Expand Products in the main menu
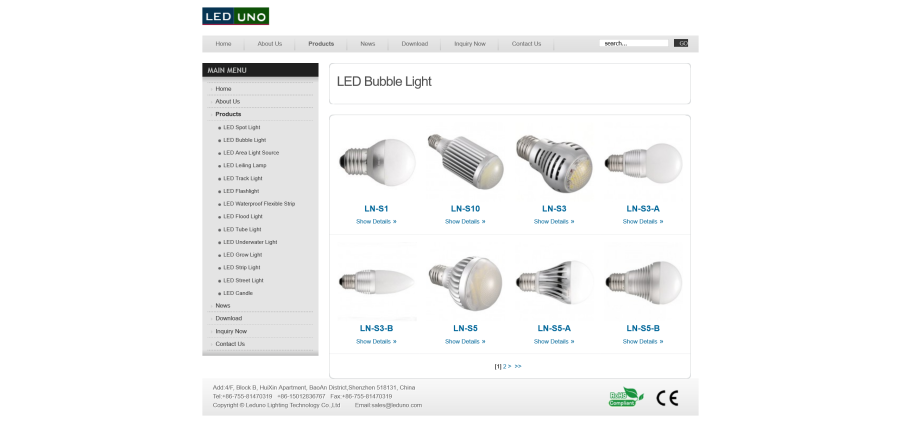 pos(228,114)
